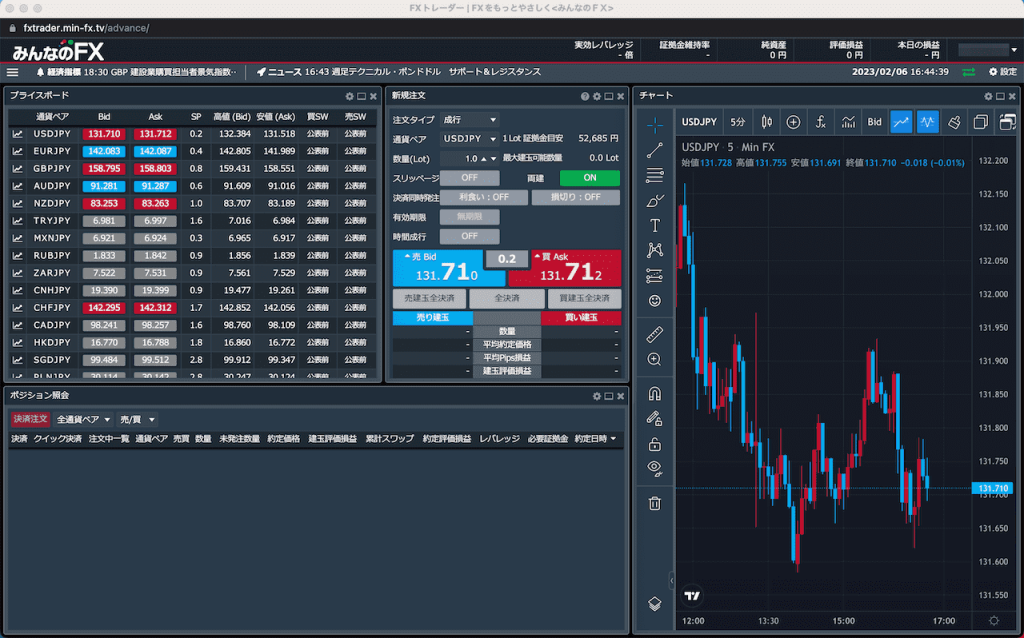Screen dimensions: 1024x638
Task: Toggle the 時間成行 OFF button
Action: point(470,236)
